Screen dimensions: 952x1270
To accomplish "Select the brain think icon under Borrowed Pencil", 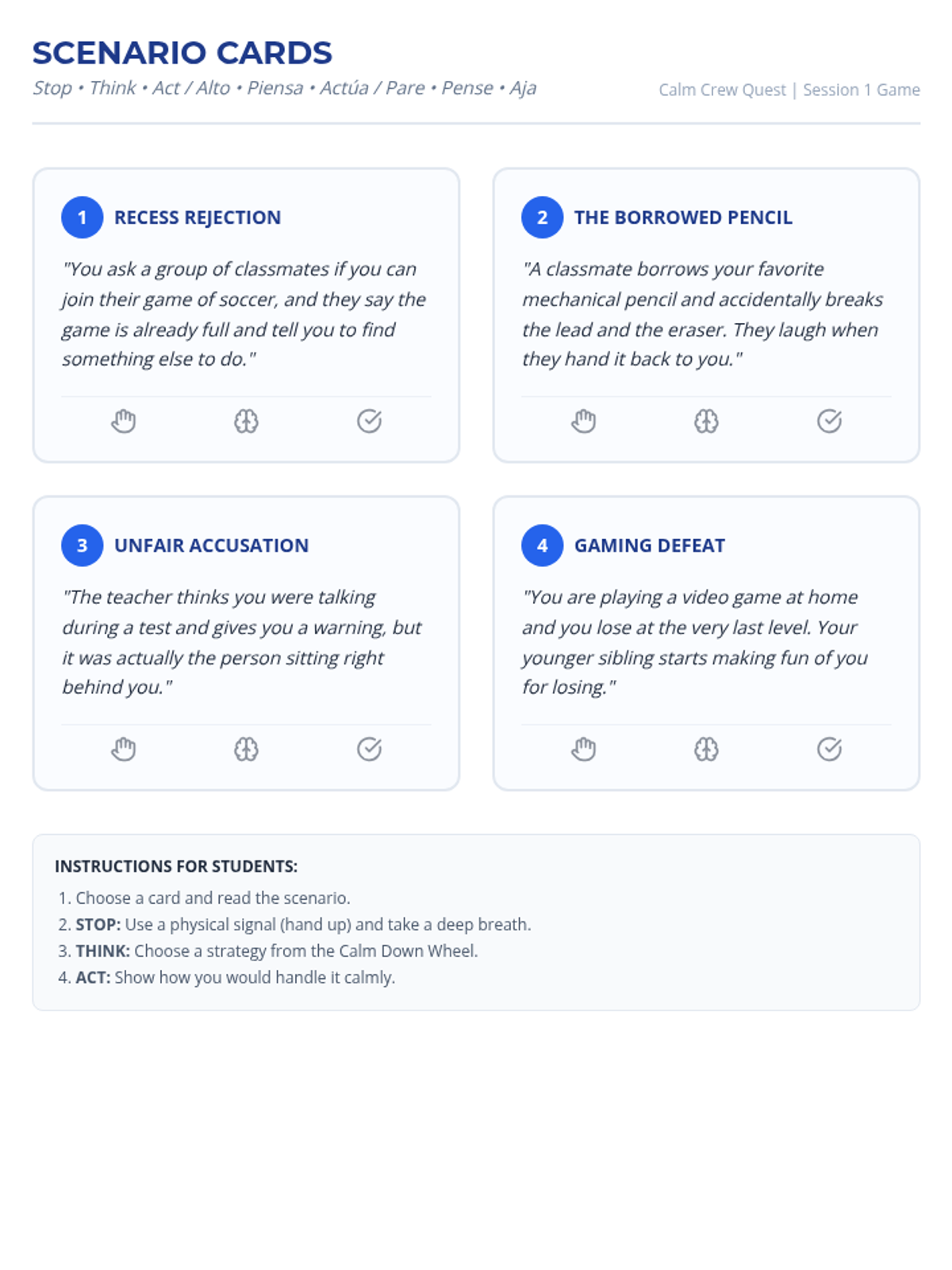I will [706, 421].
